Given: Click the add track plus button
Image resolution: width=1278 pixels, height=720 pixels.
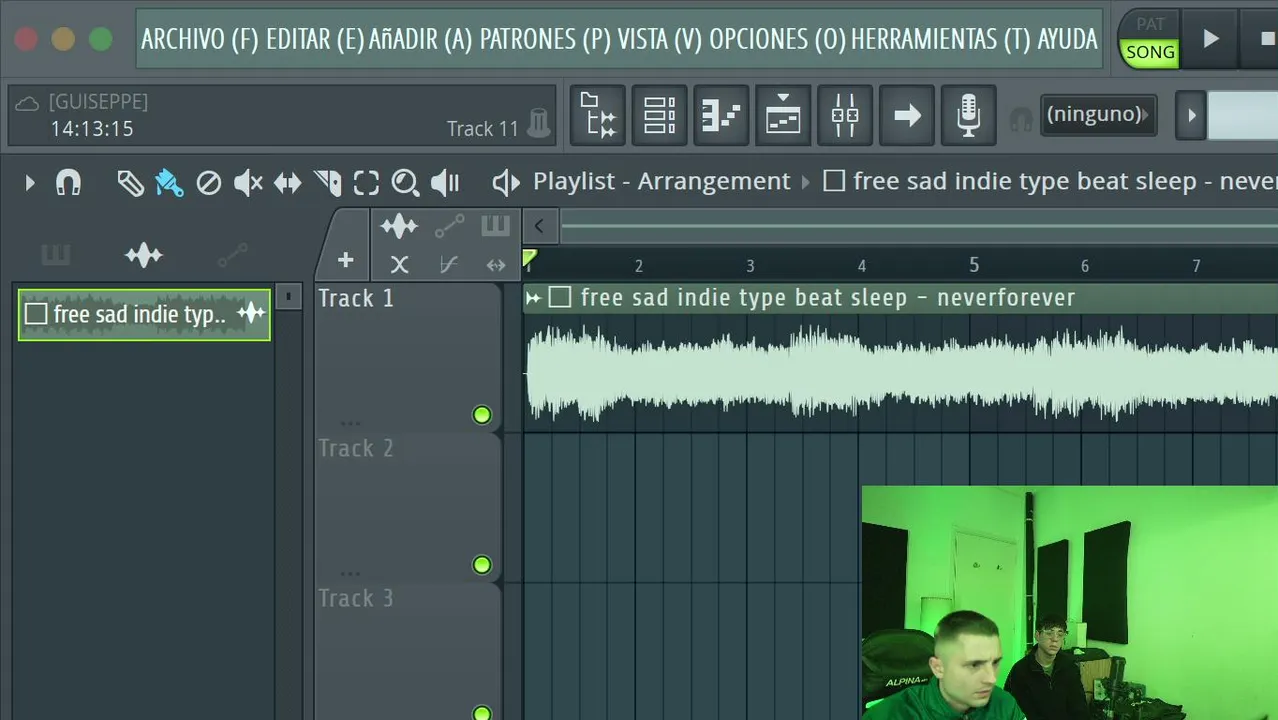Looking at the screenshot, I should (345, 261).
